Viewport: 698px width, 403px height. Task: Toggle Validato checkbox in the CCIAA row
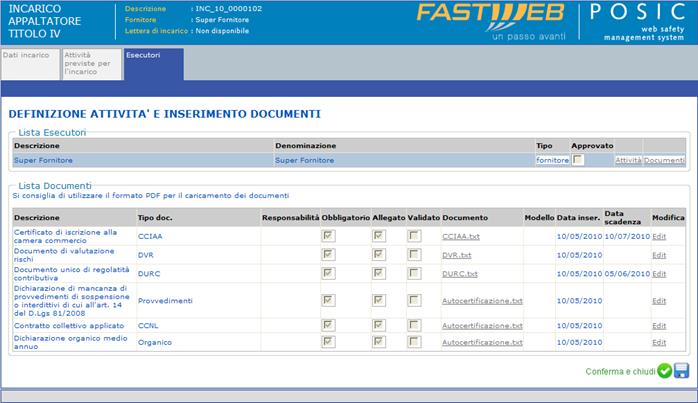point(414,236)
